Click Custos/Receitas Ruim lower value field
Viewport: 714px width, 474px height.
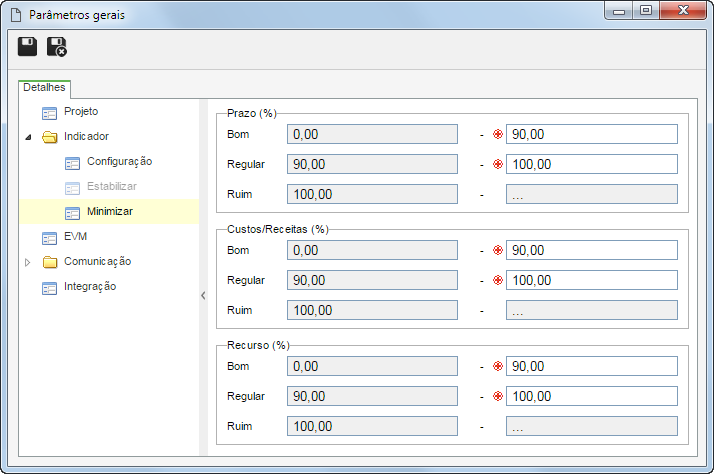coord(372,310)
